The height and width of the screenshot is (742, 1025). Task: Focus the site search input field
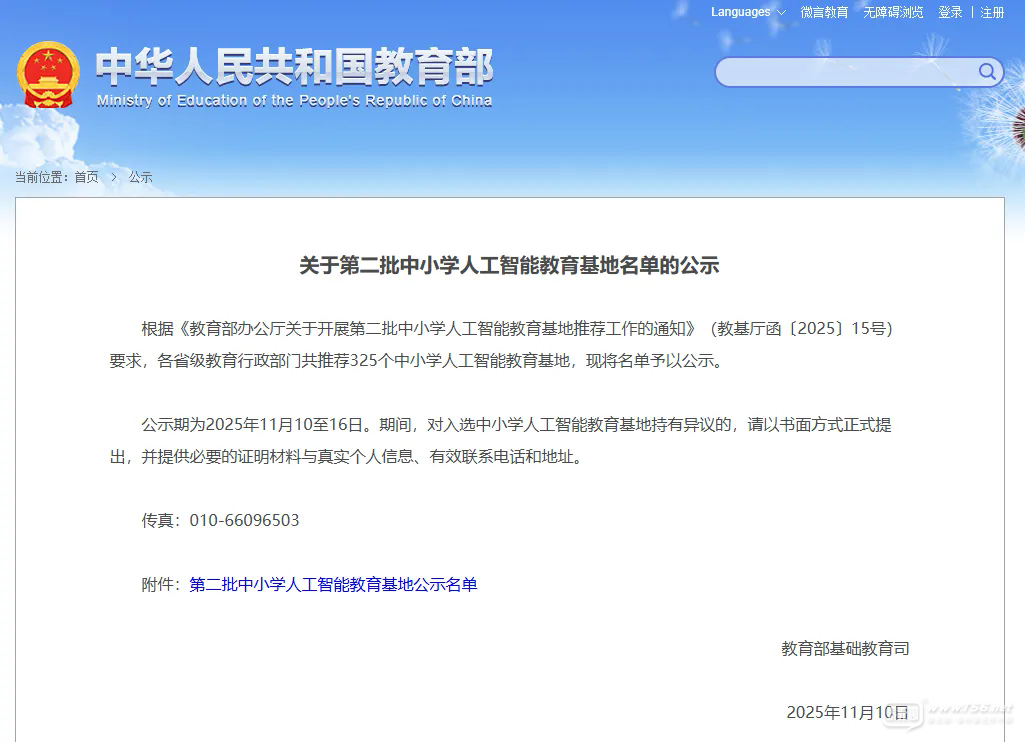click(x=847, y=72)
